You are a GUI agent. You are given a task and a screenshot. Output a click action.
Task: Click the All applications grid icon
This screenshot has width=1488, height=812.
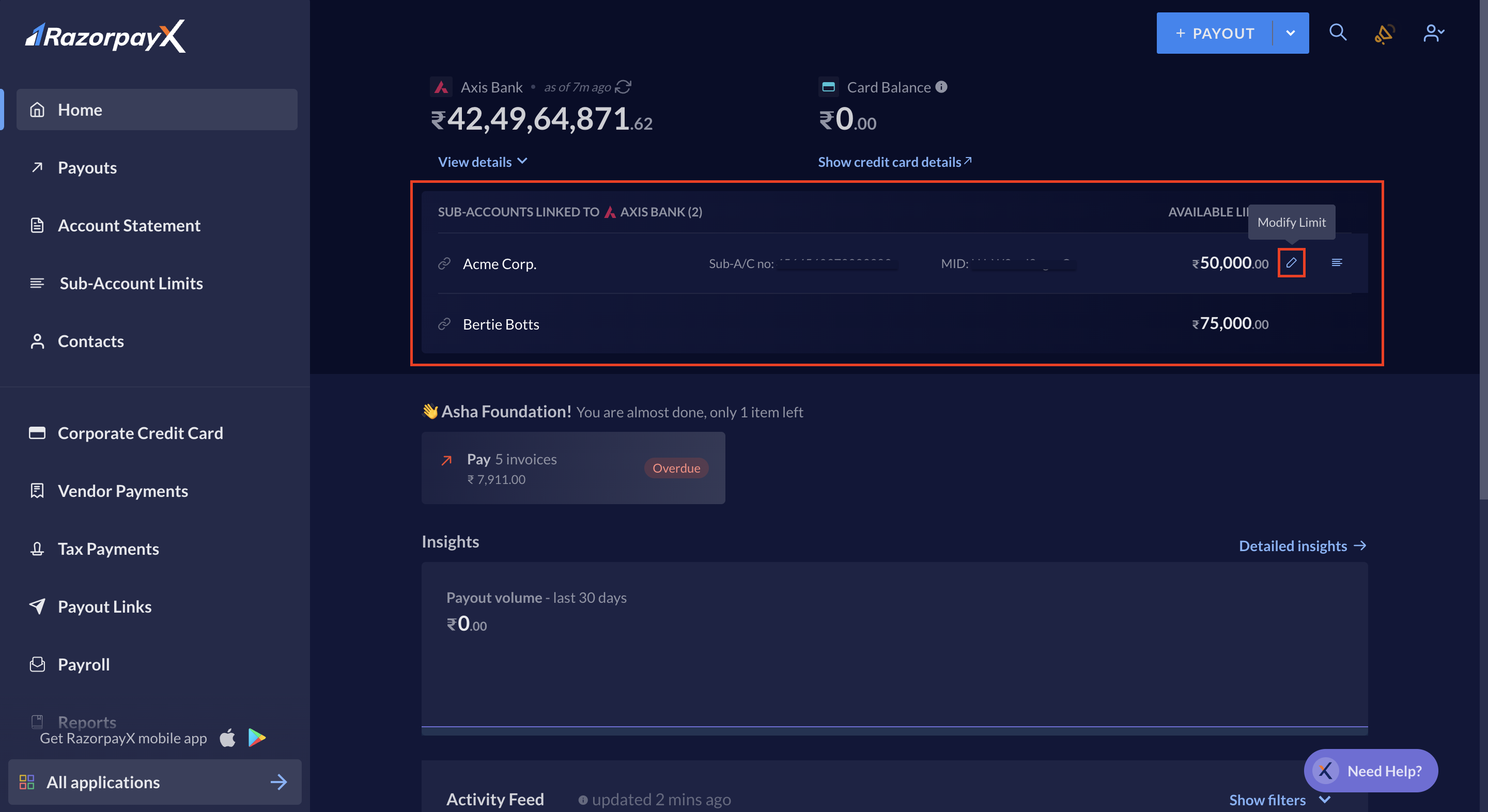coord(26,782)
